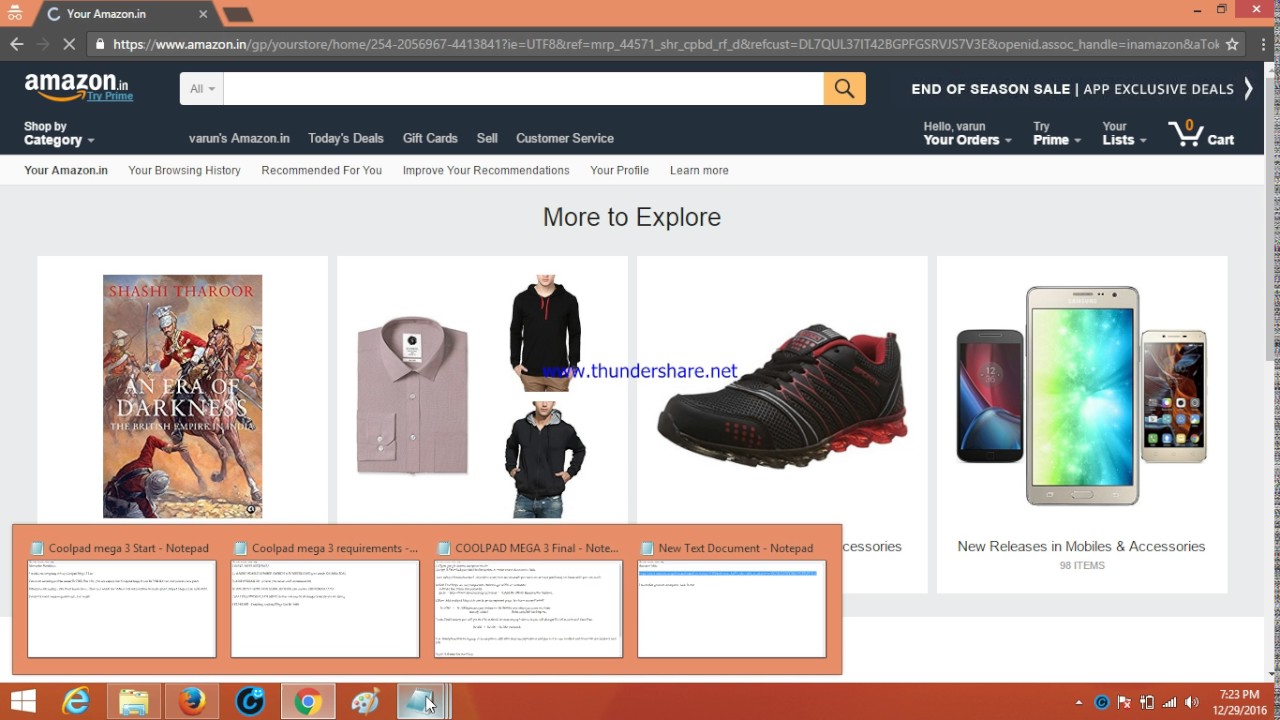The height and width of the screenshot is (720, 1280).
Task: Click the Windows Start button
Action: (23, 702)
